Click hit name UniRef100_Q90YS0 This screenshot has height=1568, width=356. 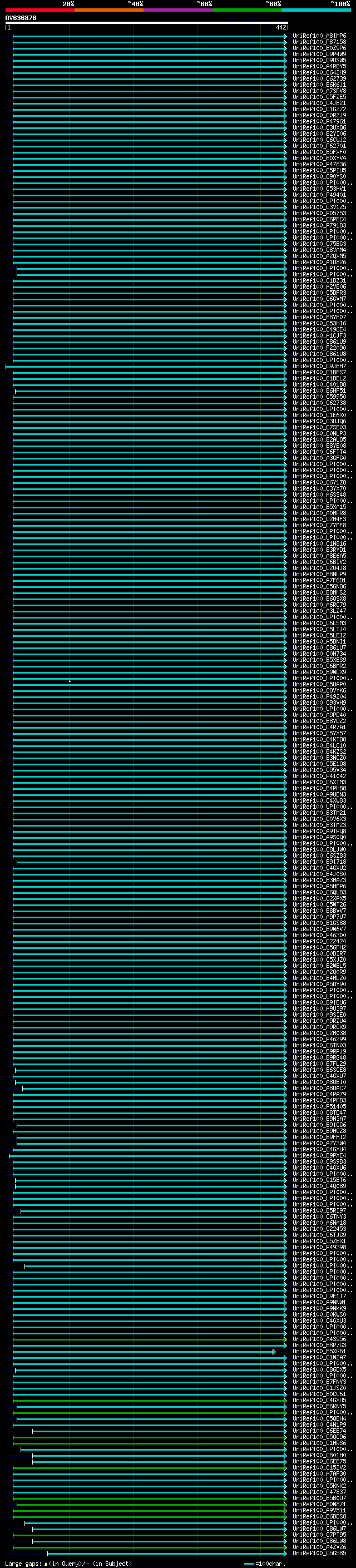(319, 176)
